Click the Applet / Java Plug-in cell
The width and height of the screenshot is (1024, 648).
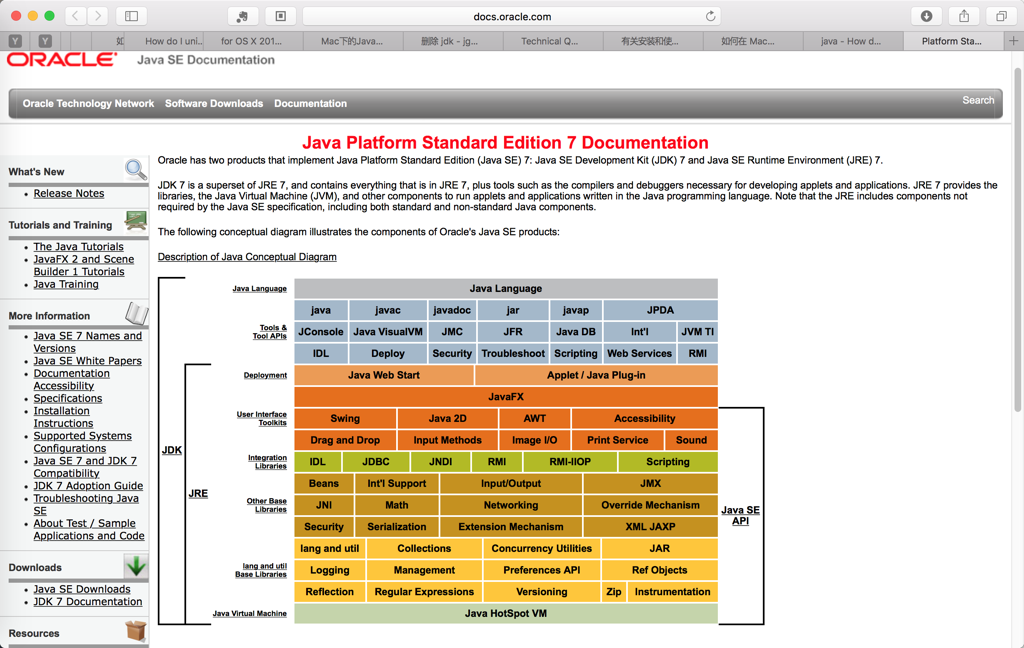click(596, 375)
